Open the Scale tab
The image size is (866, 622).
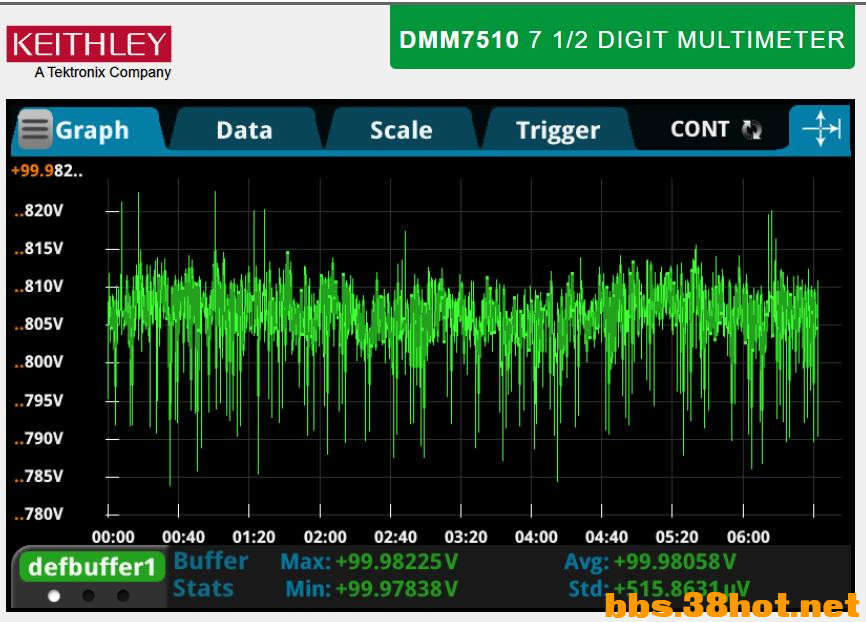(x=401, y=130)
